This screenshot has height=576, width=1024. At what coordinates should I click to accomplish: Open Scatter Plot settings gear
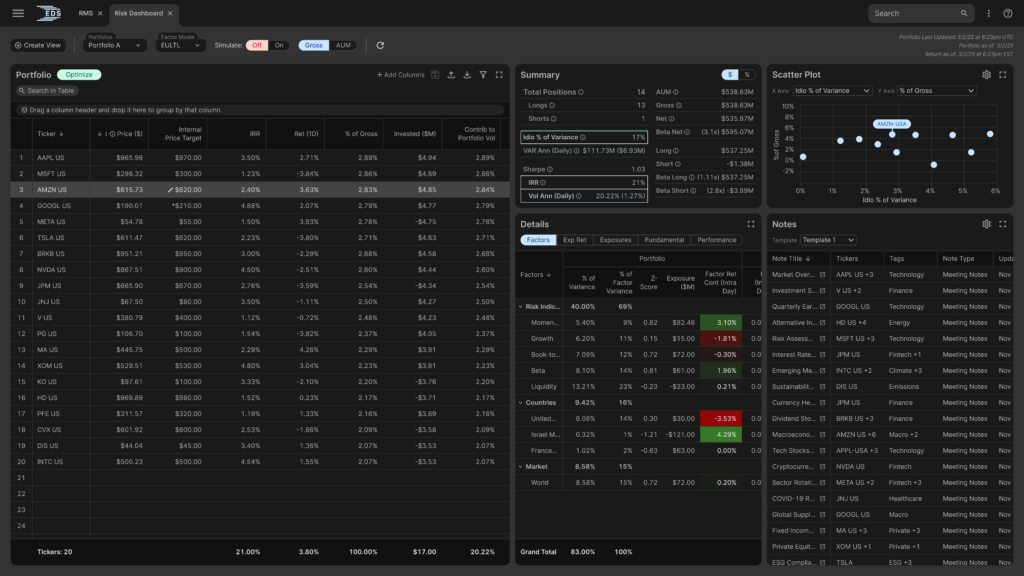(986, 75)
